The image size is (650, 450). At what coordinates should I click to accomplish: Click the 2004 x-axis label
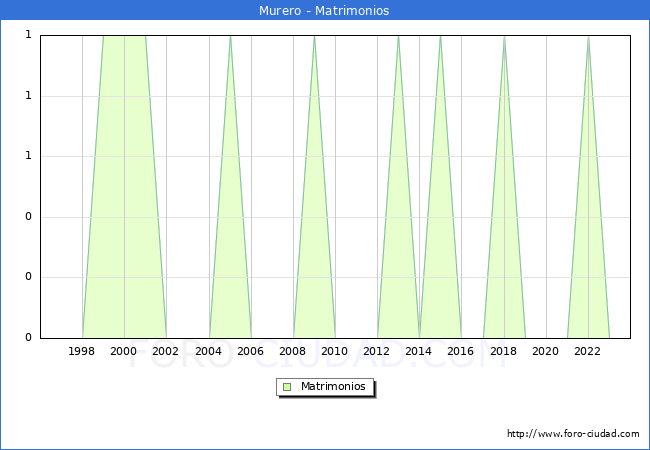pyautogui.click(x=209, y=351)
